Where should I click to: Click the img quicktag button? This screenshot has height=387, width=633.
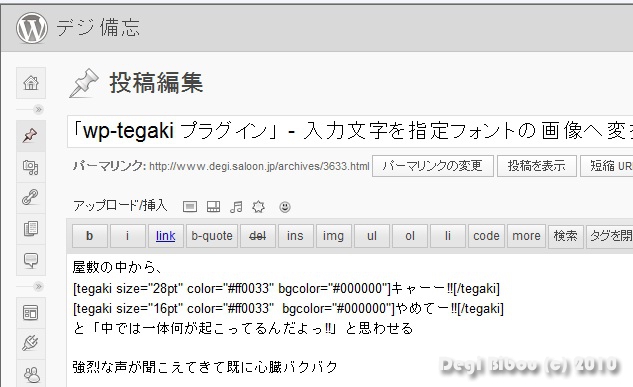333,236
